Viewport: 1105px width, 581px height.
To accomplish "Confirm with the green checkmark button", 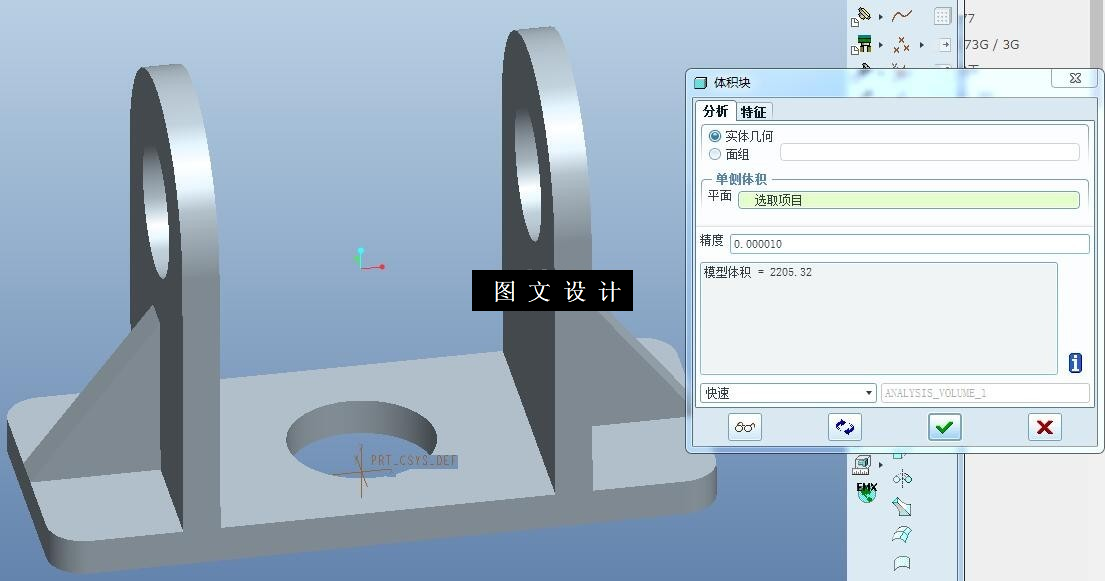I will [944, 427].
